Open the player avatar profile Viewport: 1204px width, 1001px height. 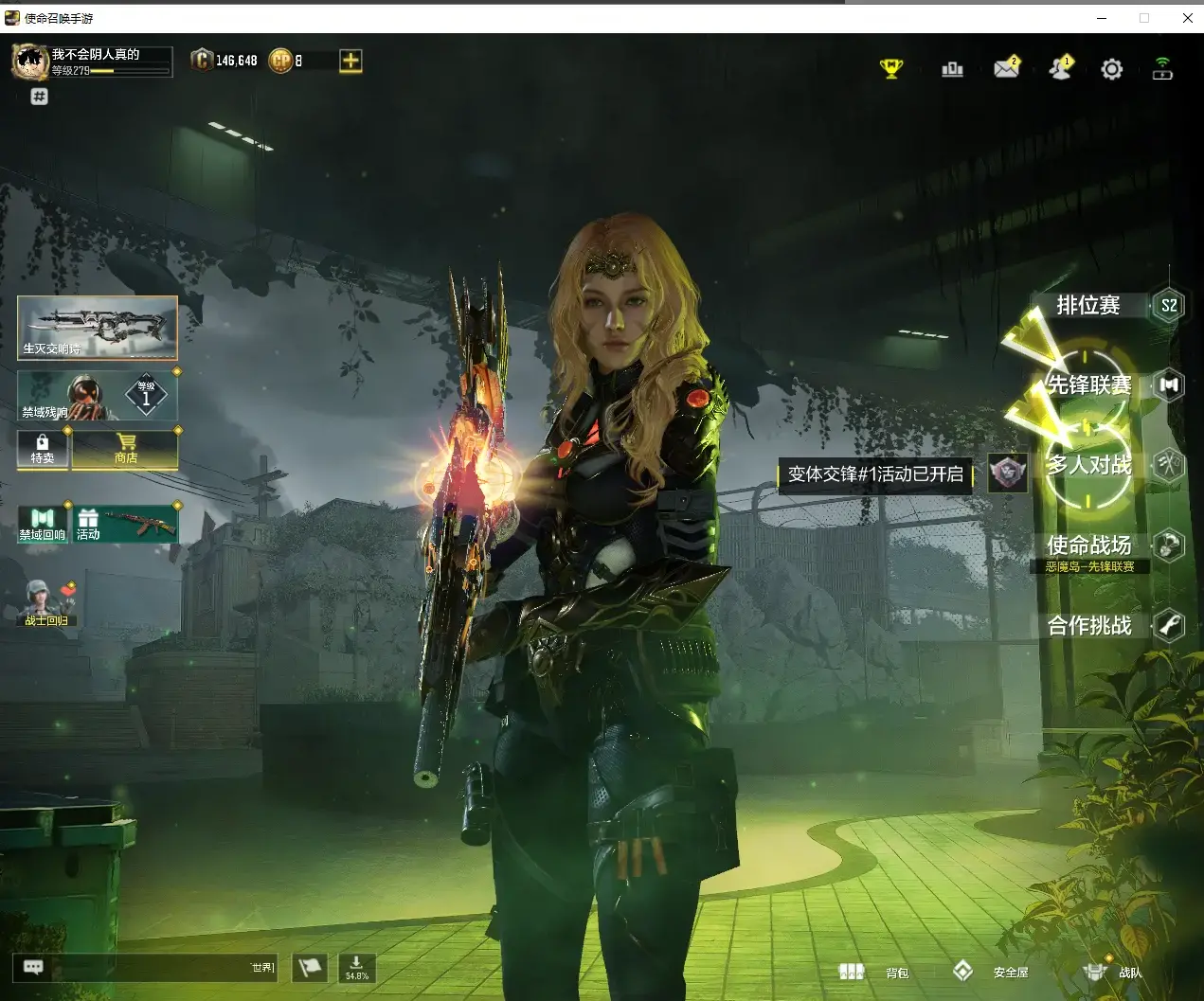click(30, 63)
